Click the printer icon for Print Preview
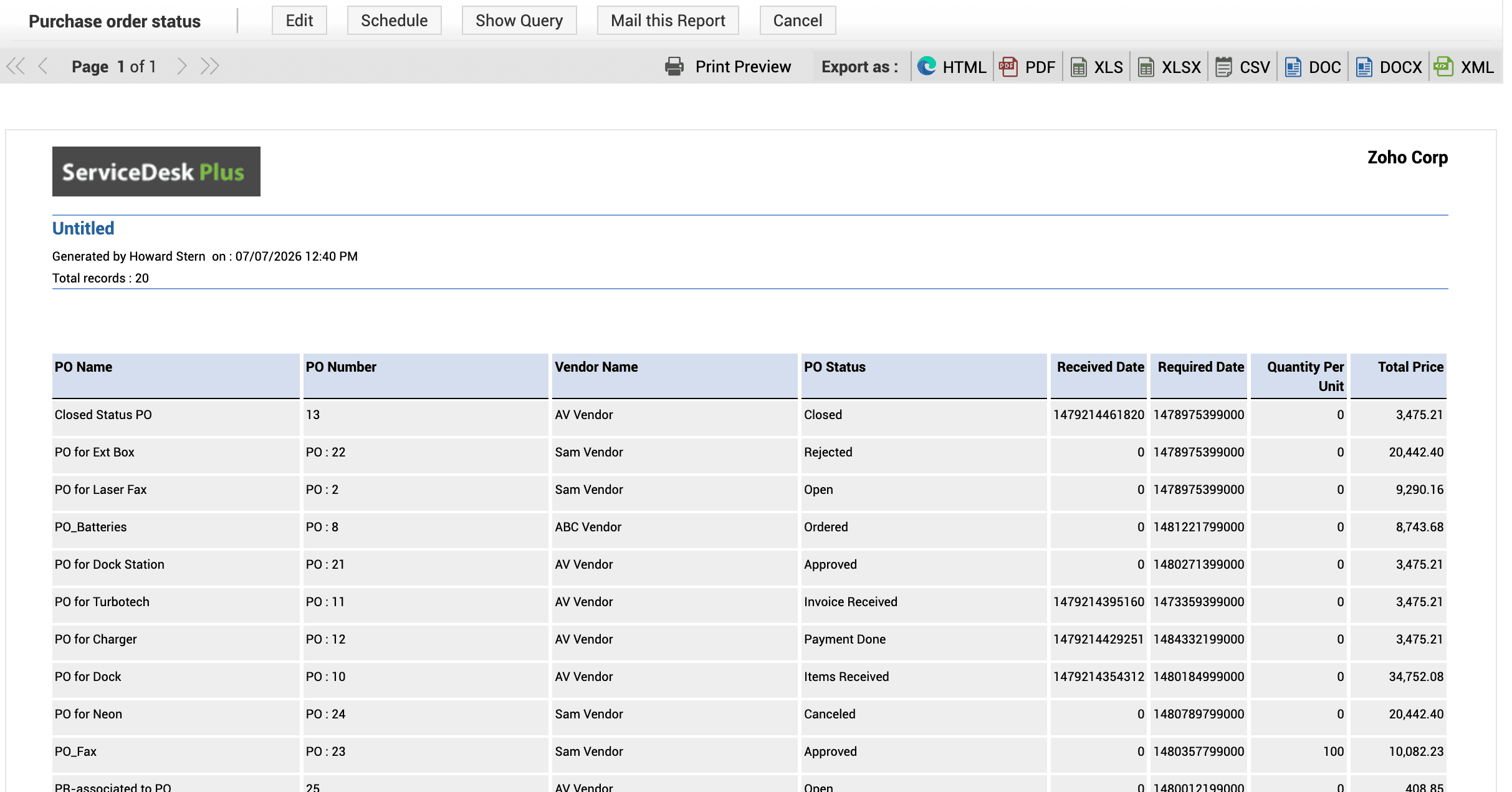This screenshot has width=1512, height=792. pyautogui.click(x=674, y=67)
